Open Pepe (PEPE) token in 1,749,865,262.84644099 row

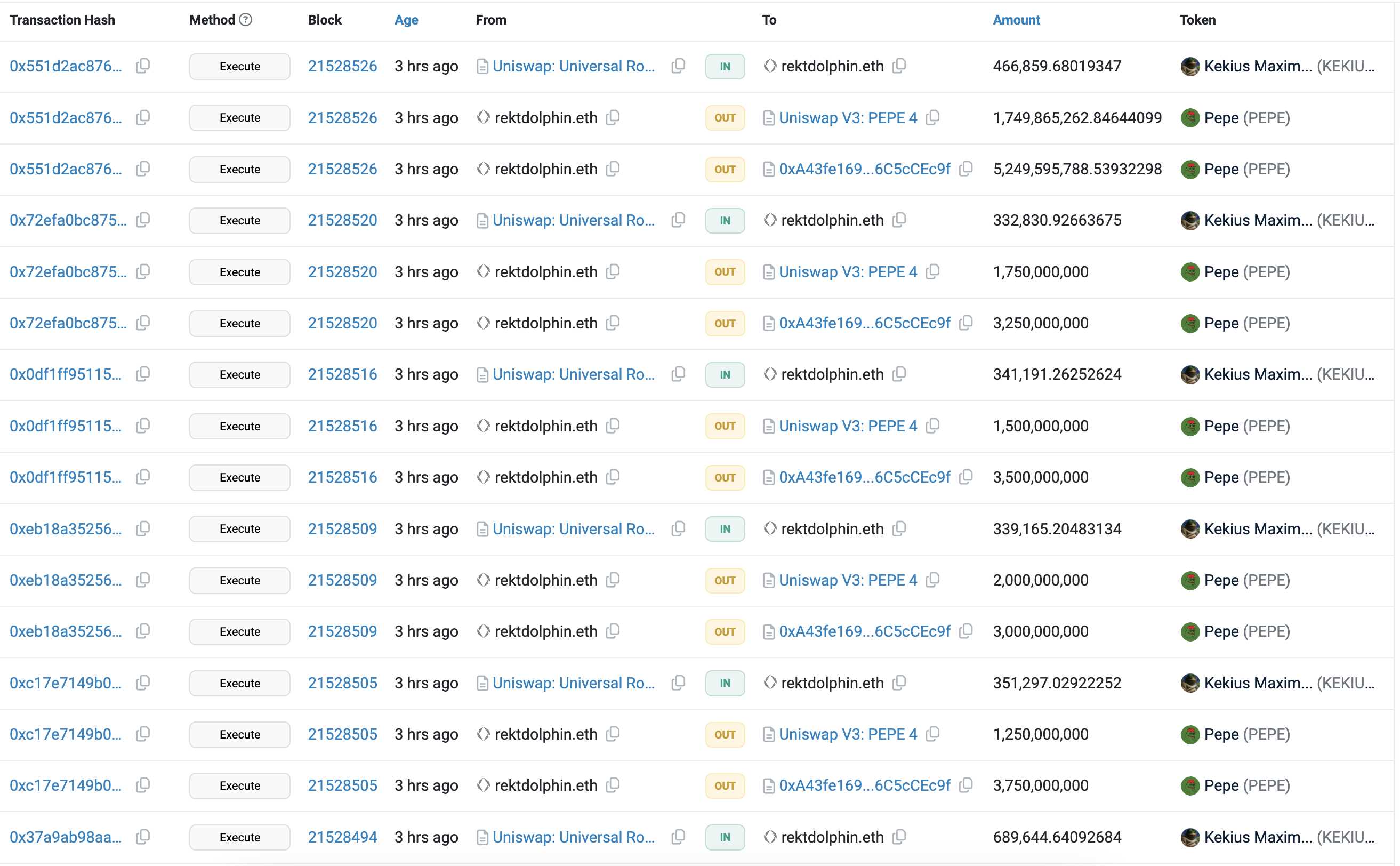point(1247,117)
